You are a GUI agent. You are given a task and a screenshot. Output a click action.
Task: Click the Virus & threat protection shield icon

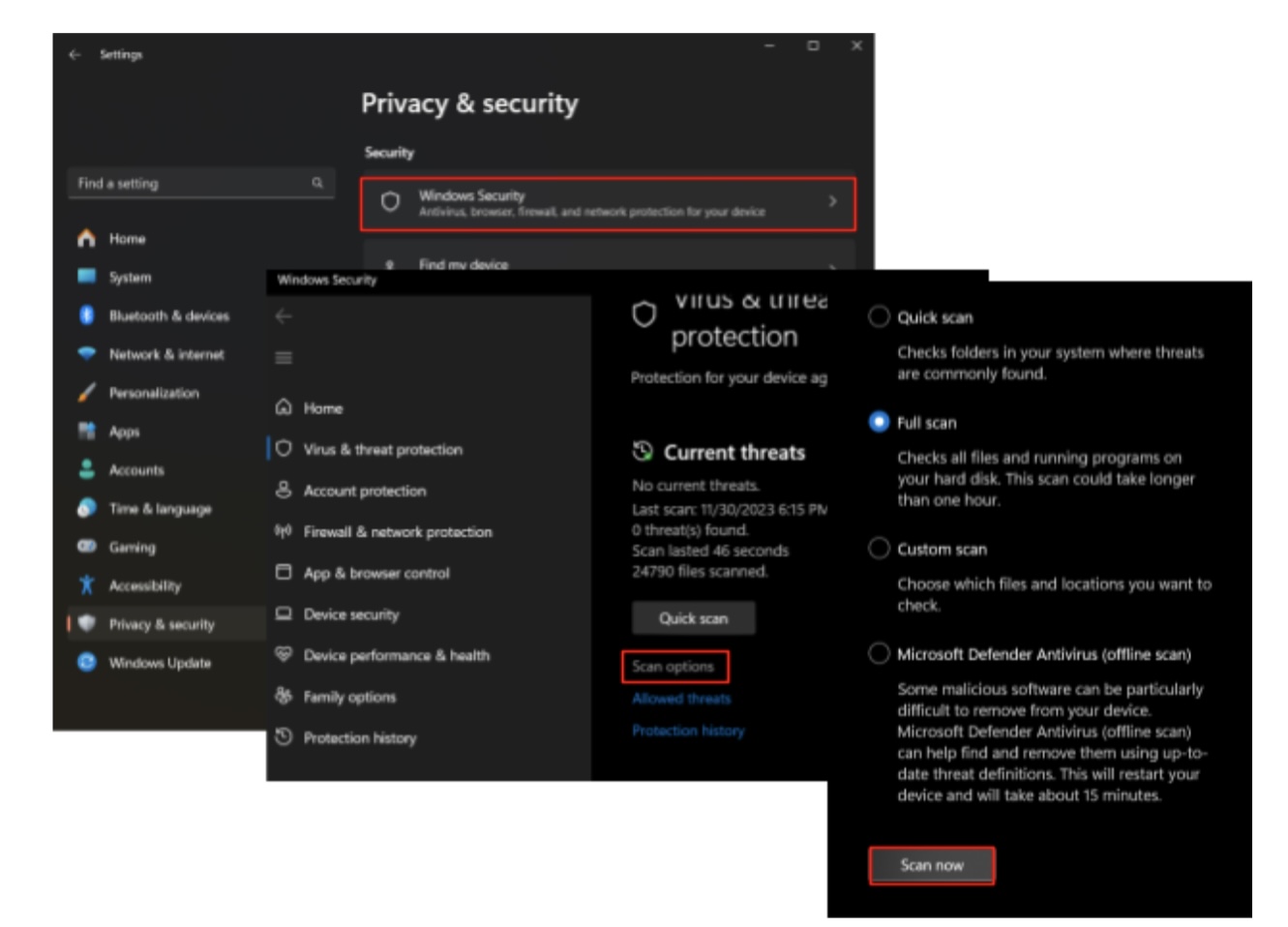click(284, 449)
